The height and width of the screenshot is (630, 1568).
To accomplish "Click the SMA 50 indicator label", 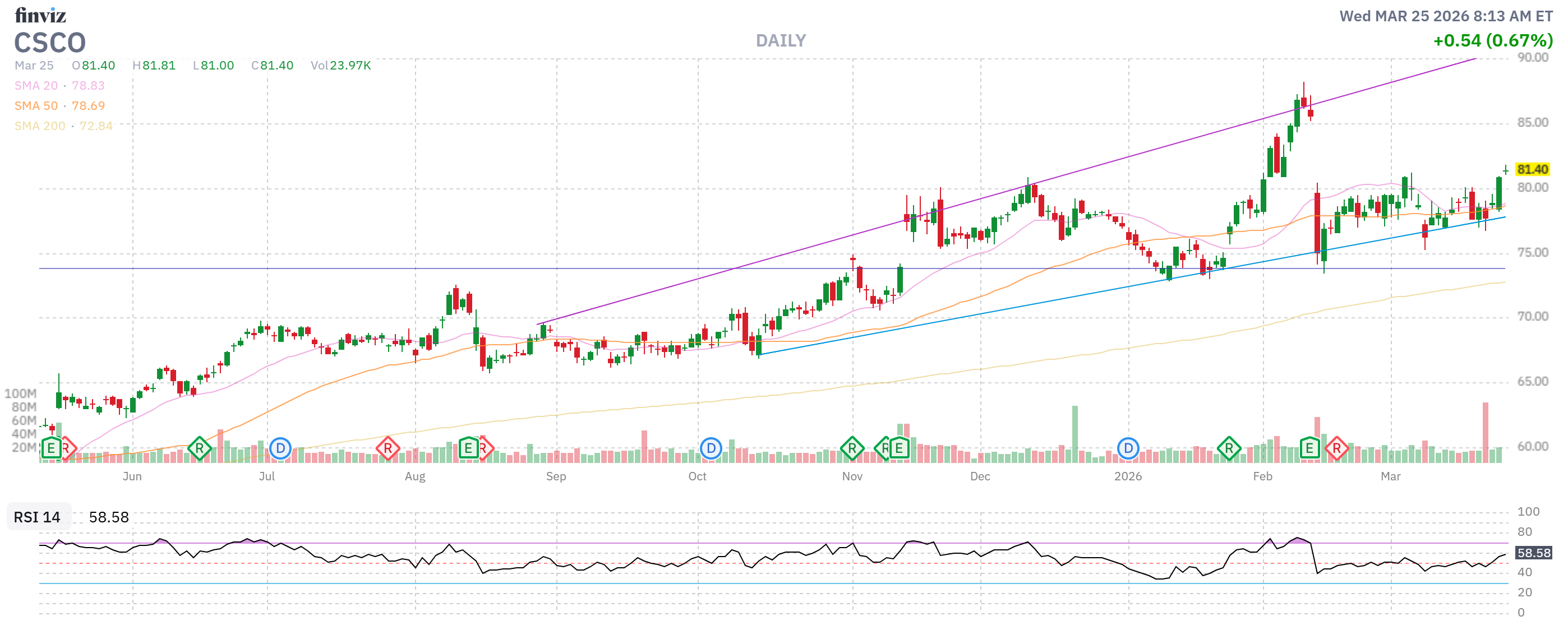I will click(36, 106).
